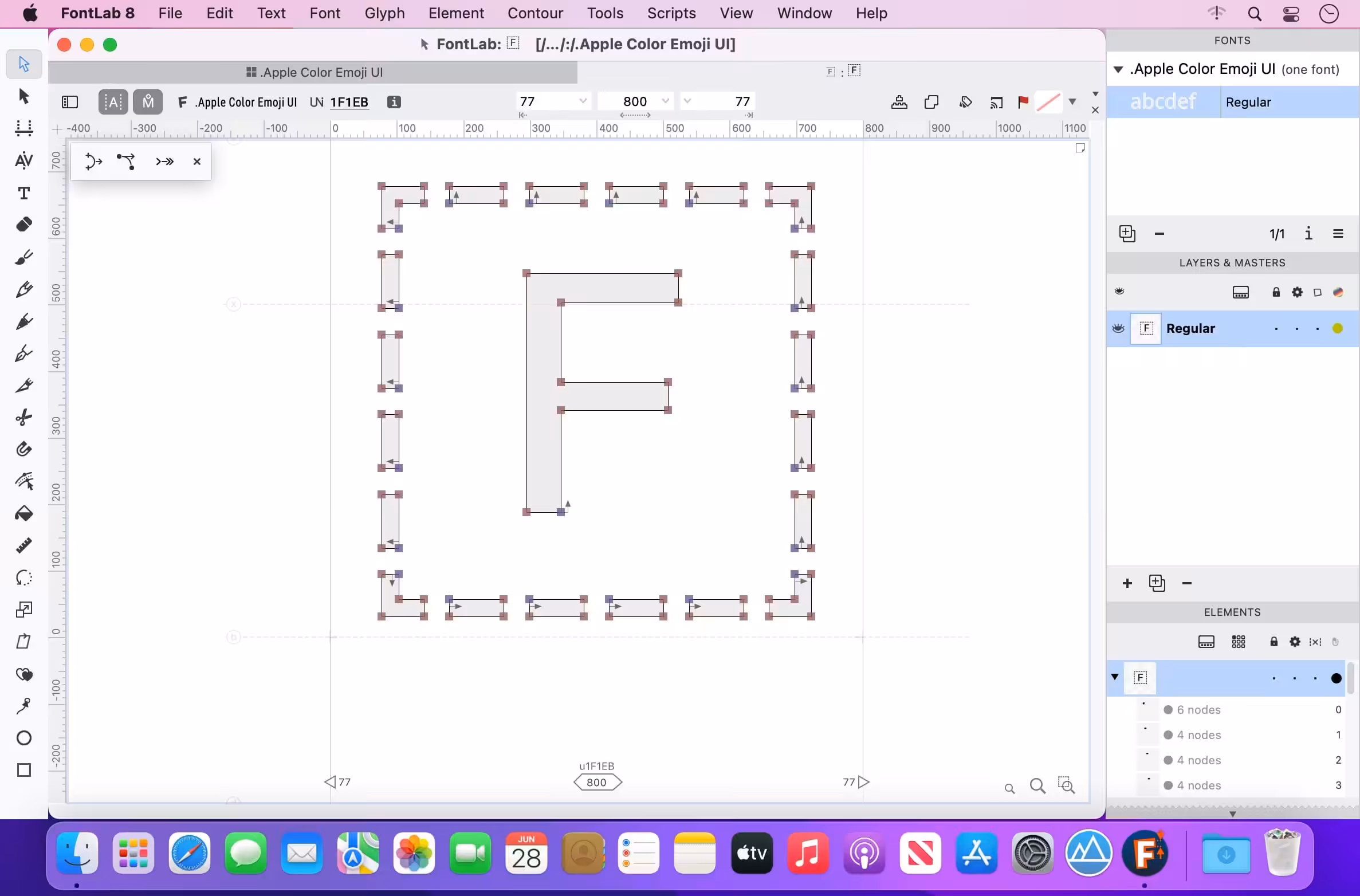The image size is (1360, 896).
Task: Select the Scissors tool
Action: (23, 417)
